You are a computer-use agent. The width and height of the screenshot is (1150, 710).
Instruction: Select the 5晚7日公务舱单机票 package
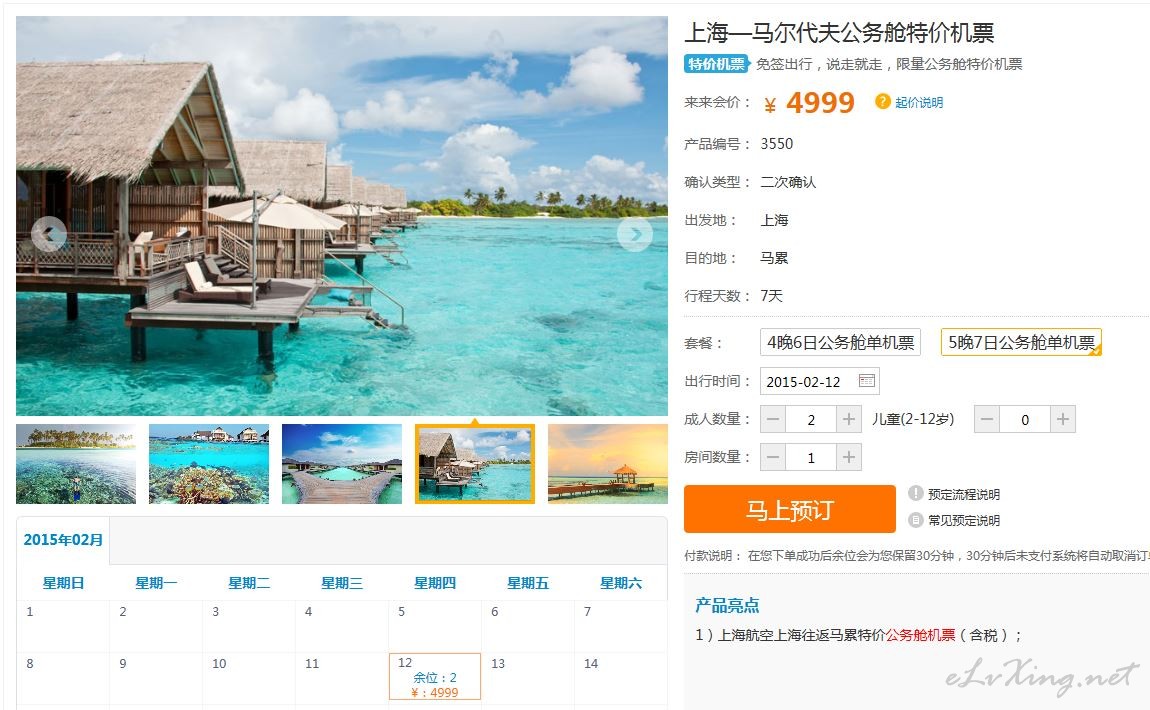click(1021, 343)
